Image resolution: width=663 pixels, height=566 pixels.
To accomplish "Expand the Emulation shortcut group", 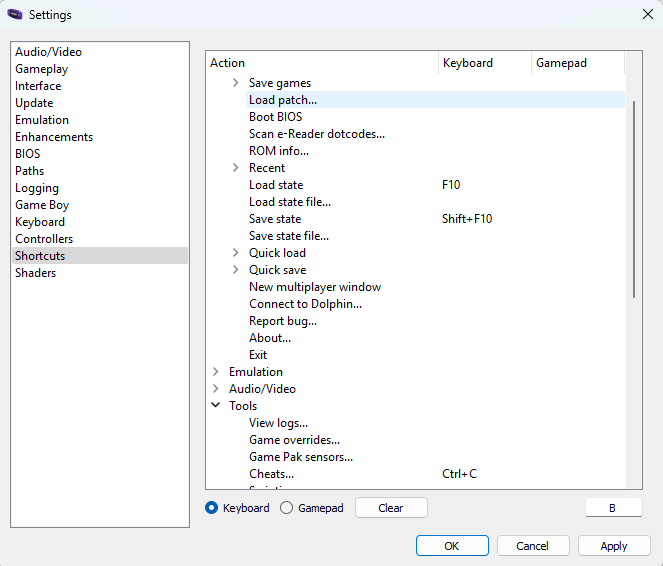I will pyautogui.click(x=216, y=372).
